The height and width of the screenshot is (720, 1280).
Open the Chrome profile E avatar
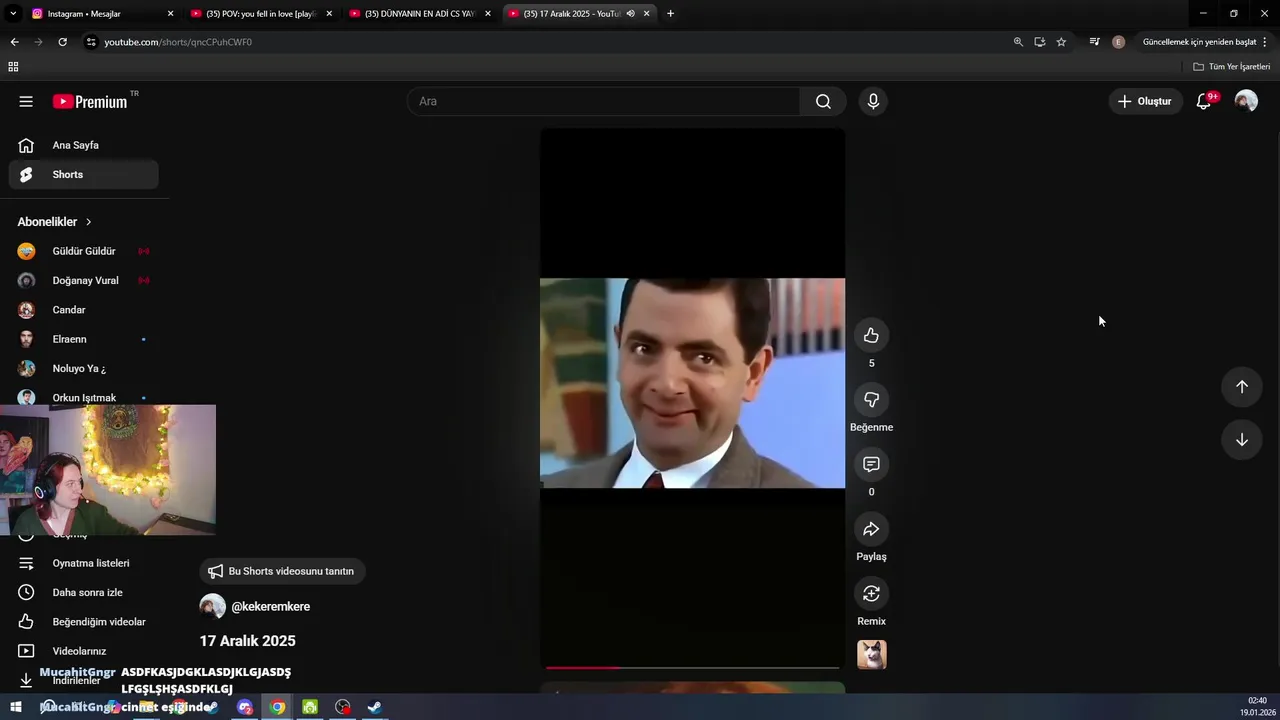(1118, 42)
